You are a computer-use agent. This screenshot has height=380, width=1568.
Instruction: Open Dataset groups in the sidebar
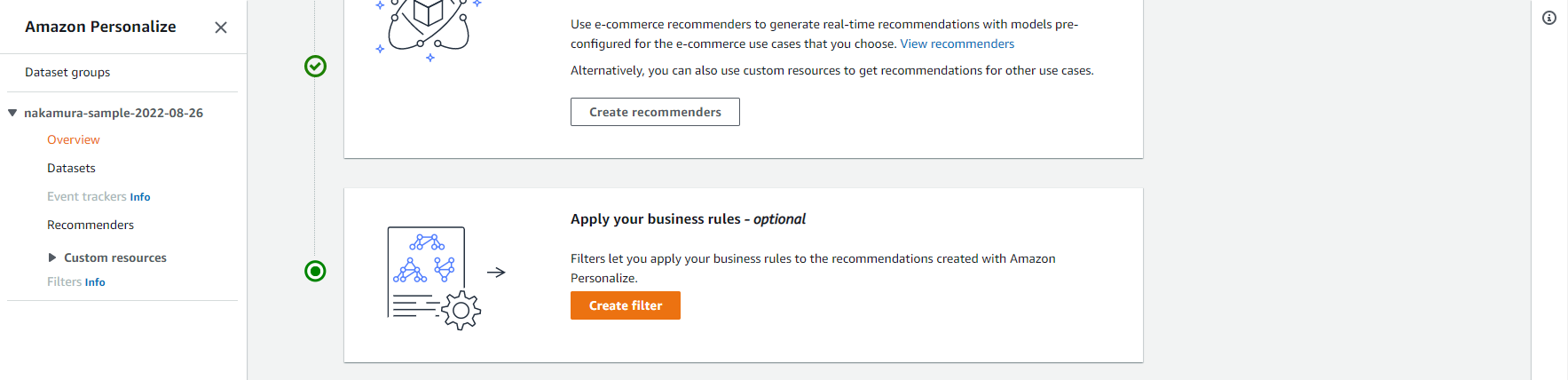tap(67, 72)
